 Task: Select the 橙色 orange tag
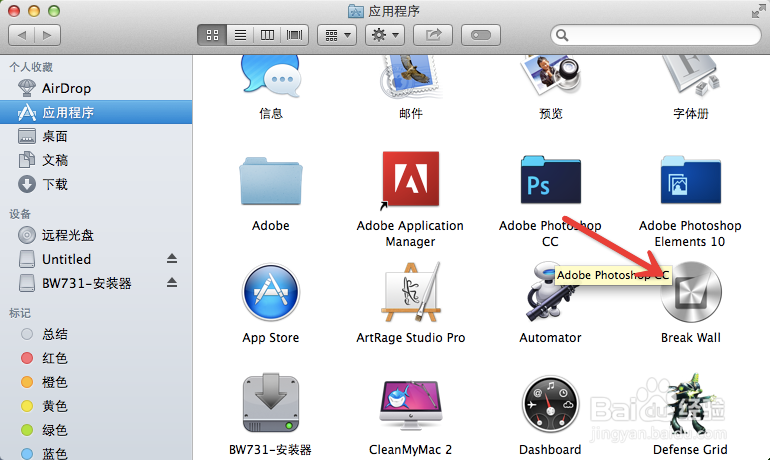click(x=96, y=382)
